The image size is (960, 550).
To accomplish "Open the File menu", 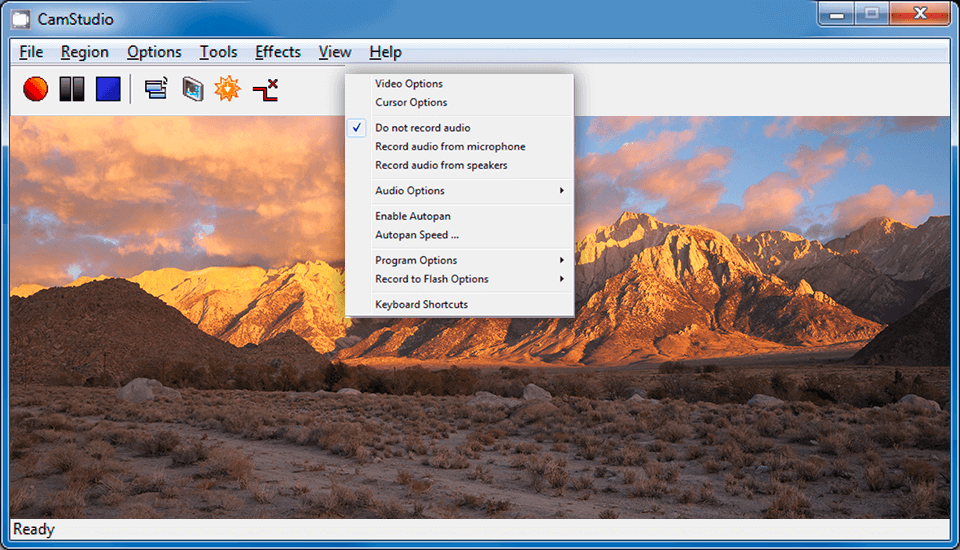I will tap(31, 52).
